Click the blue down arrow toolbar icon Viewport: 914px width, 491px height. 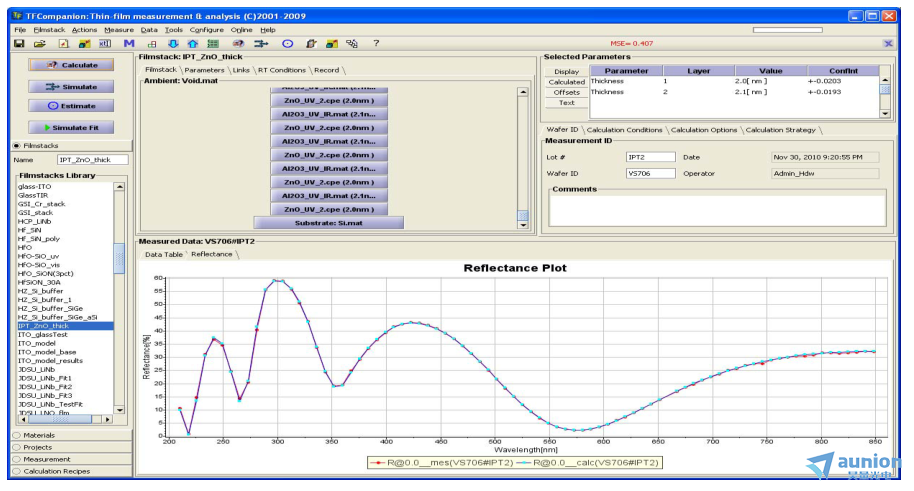[173, 44]
